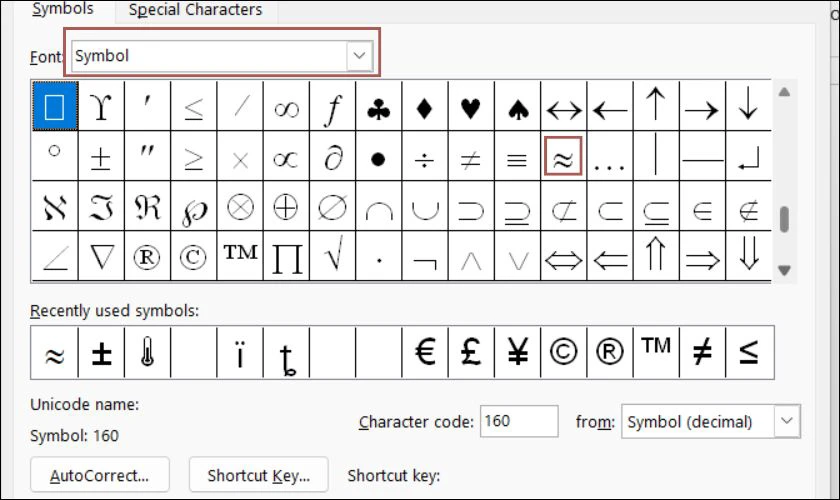Select the serif trademark symbol in the grid
Image resolution: width=840 pixels, height=500 pixels.
click(x=240, y=256)
